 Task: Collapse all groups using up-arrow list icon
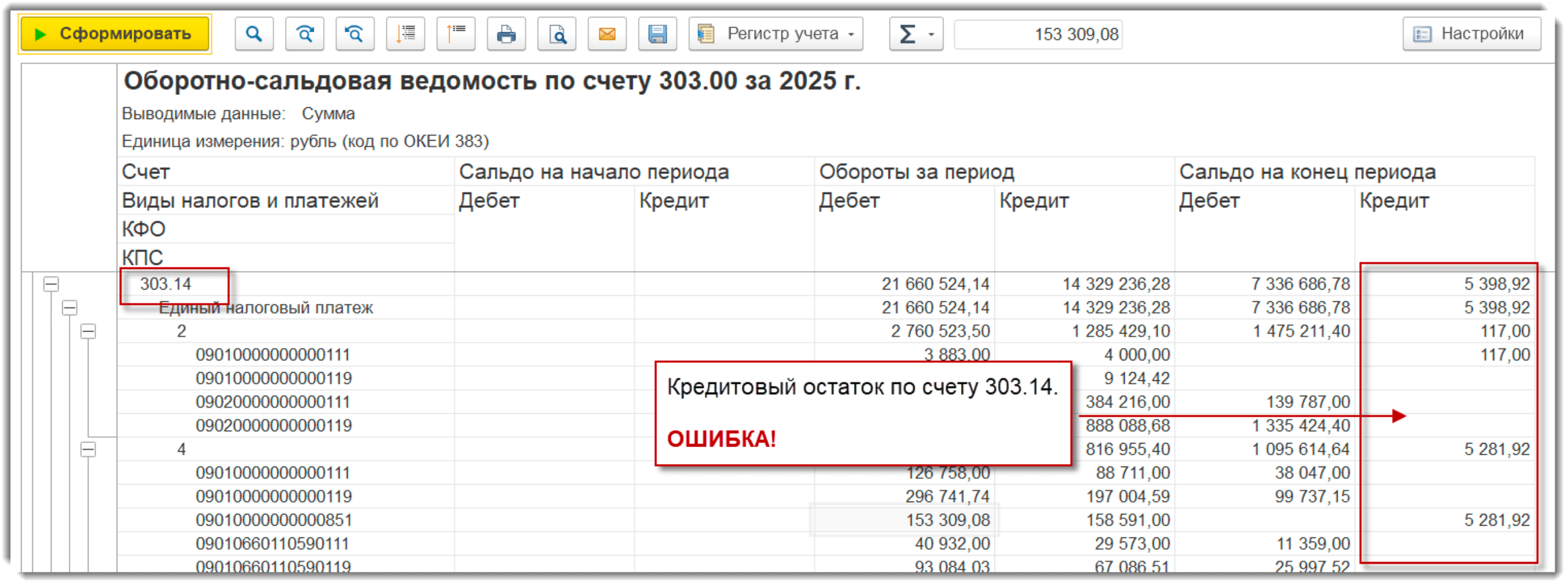pos(456,34)
